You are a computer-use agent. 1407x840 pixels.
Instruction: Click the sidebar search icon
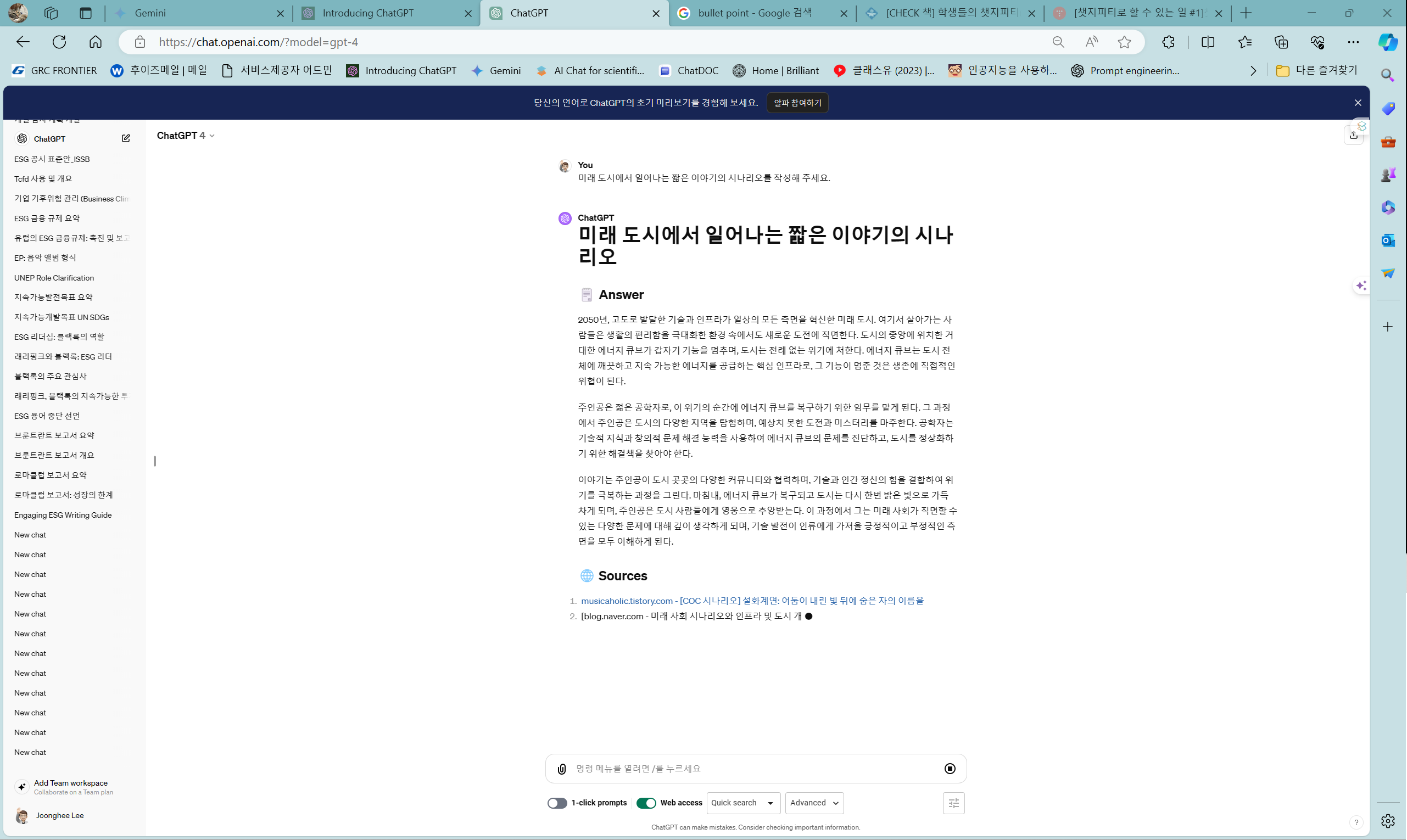1388,75
